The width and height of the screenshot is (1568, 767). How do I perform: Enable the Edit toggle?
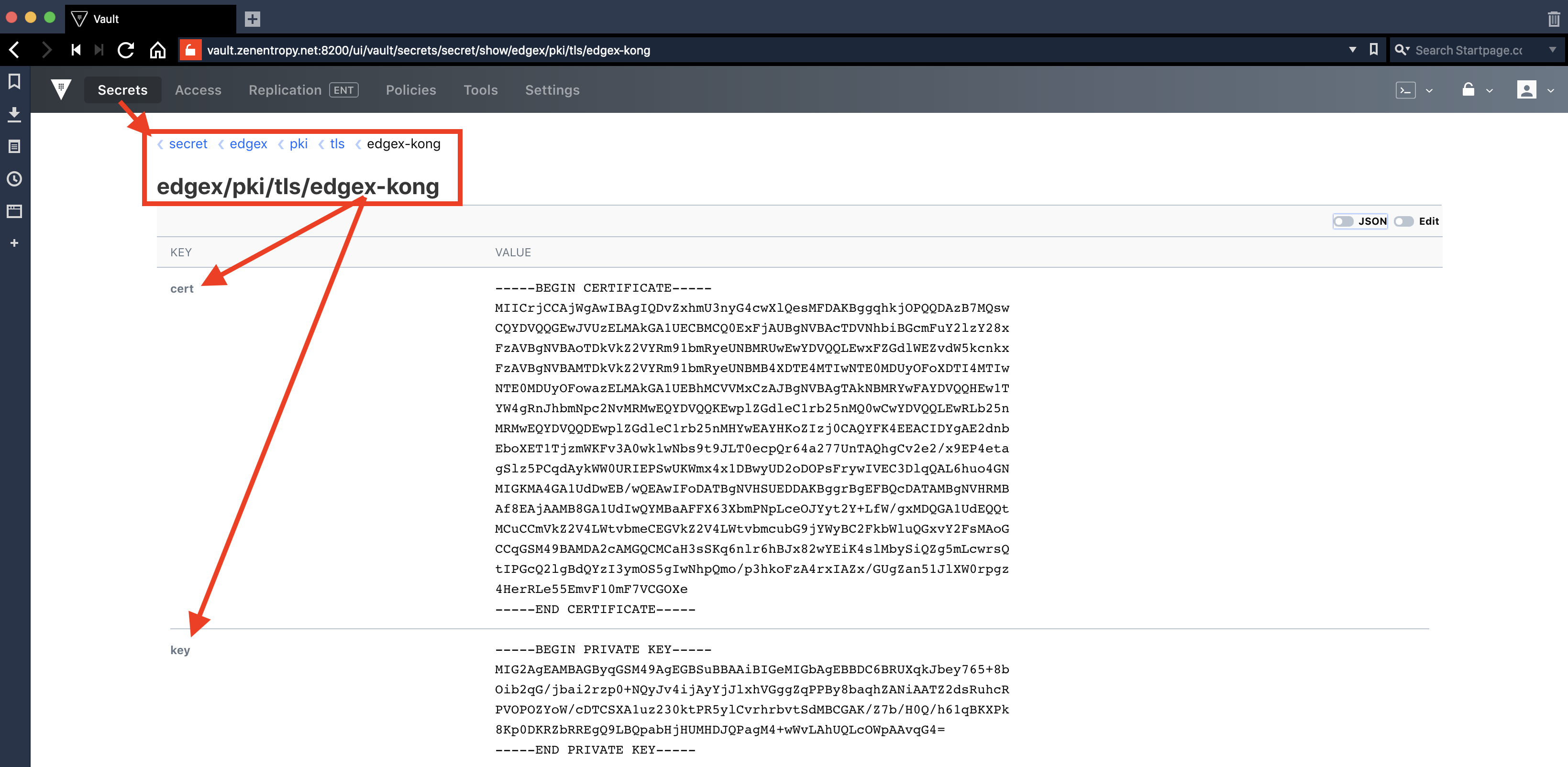(1404, 221)
